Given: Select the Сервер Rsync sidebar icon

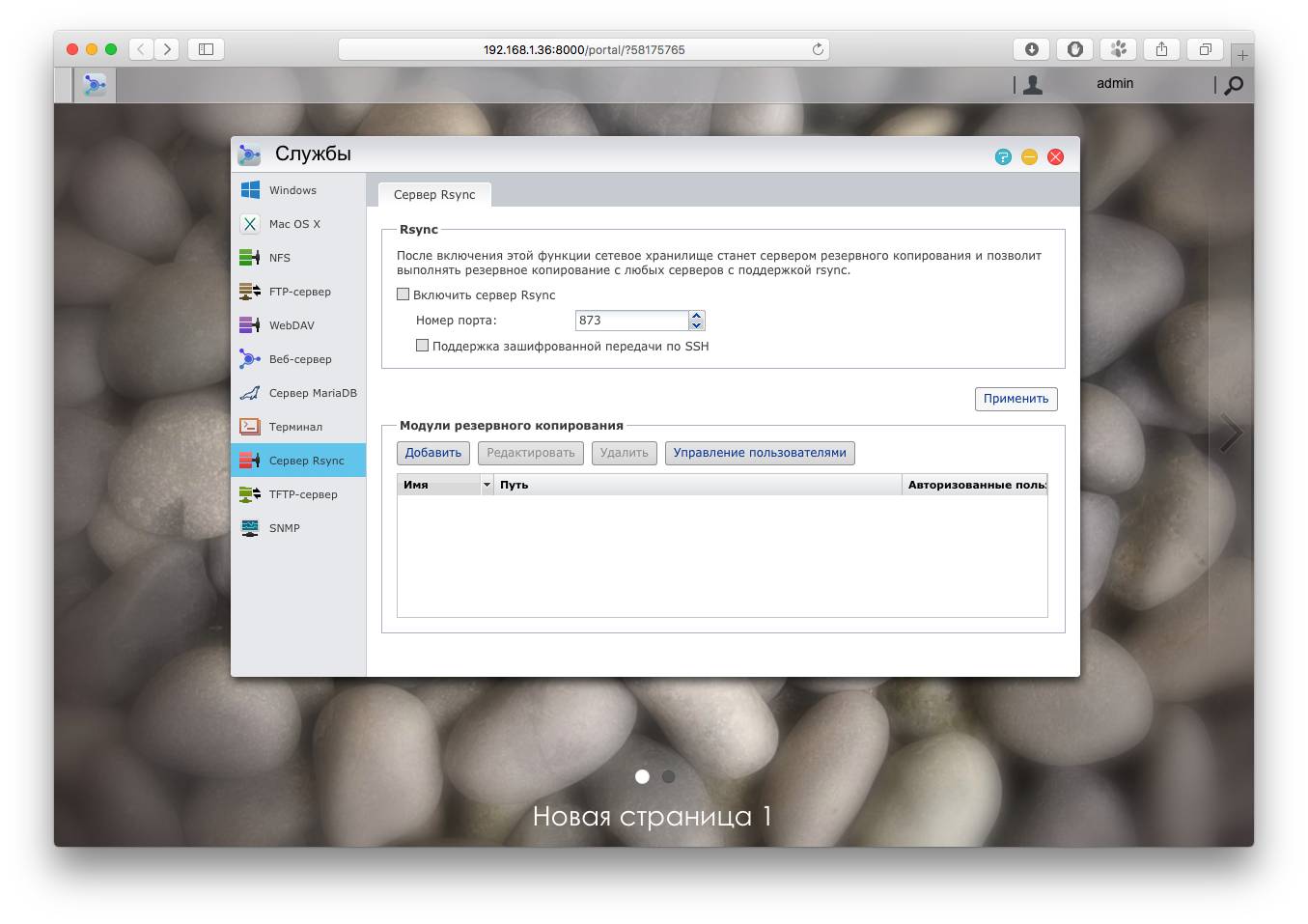Looking at the screenshot, I should pyautogui.click(x=250, y=461).
